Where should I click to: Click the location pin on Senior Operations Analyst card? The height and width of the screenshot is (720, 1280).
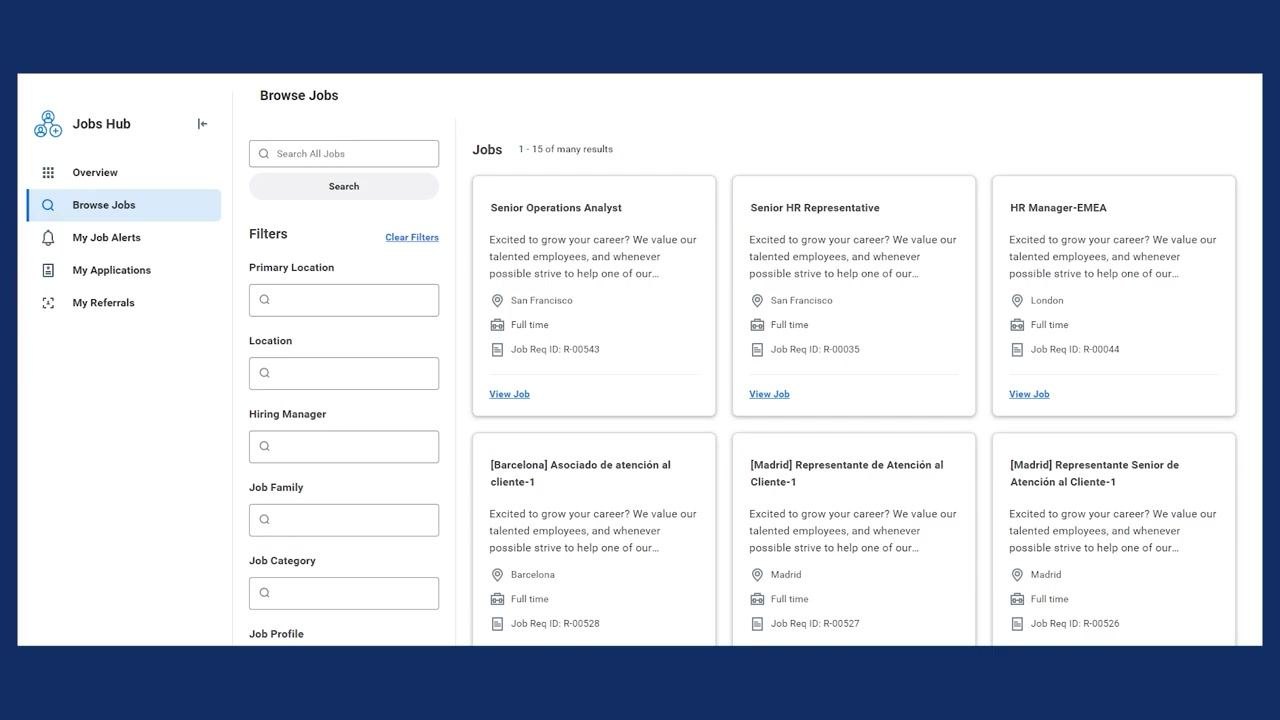pos(497,301)
